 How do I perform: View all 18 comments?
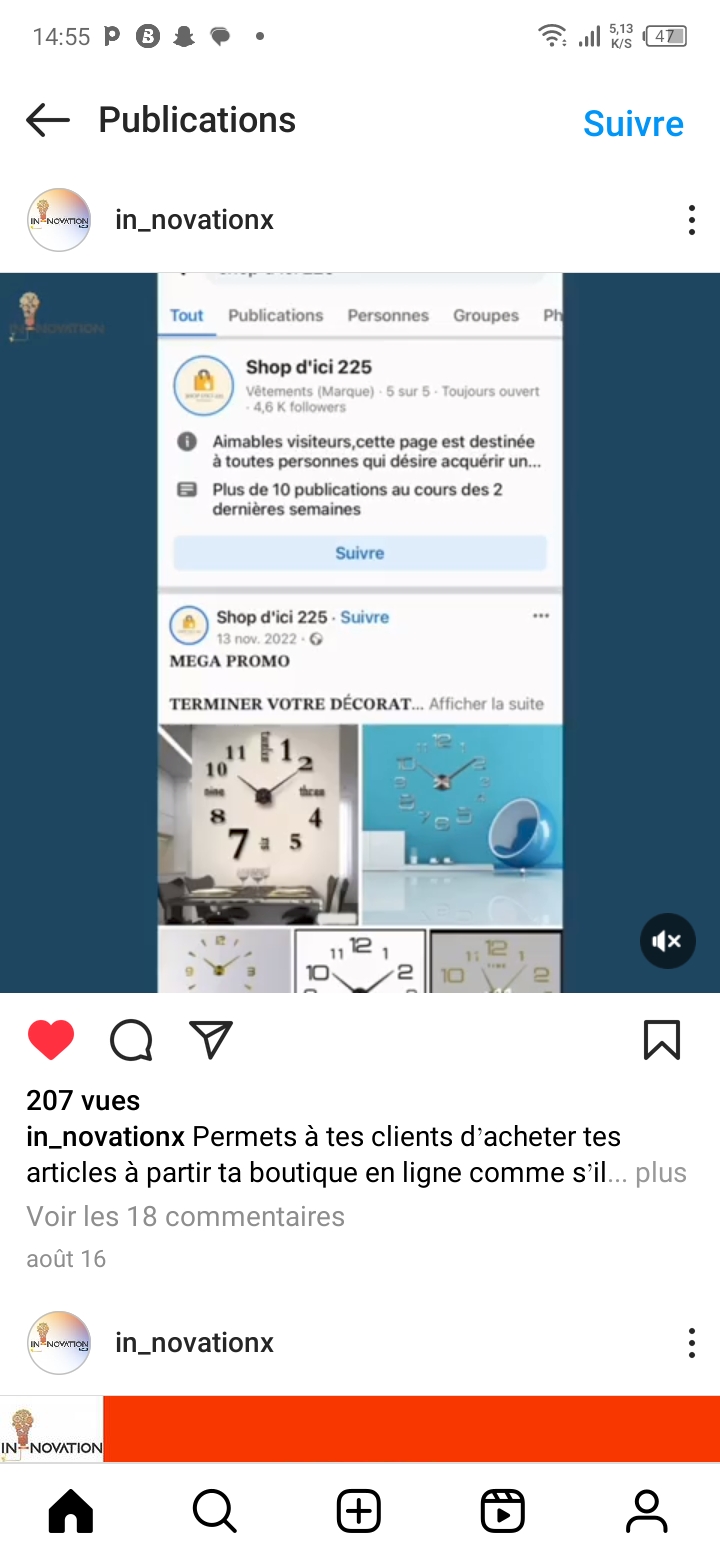click(x=186, y=1217)
